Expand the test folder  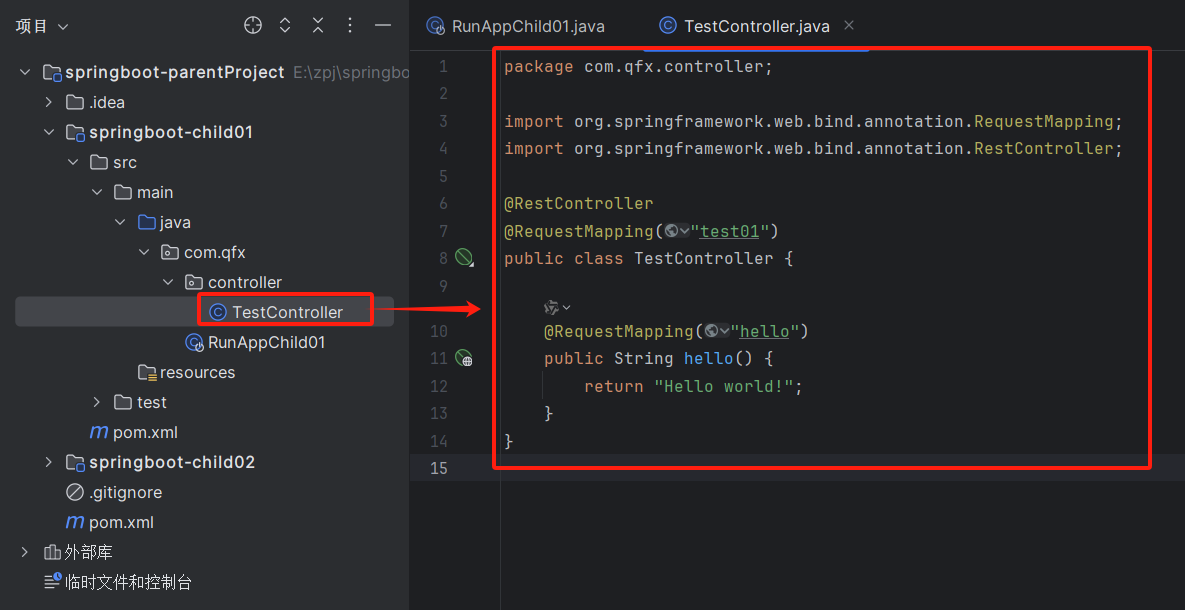point(97,402)
